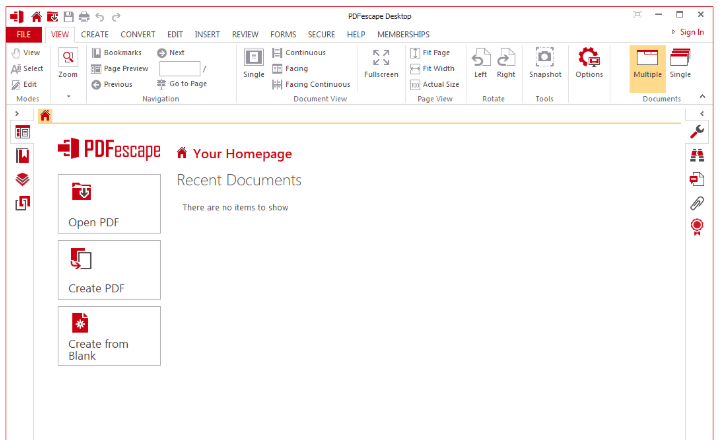
Task: Set Single page document view
Action: 254,63
